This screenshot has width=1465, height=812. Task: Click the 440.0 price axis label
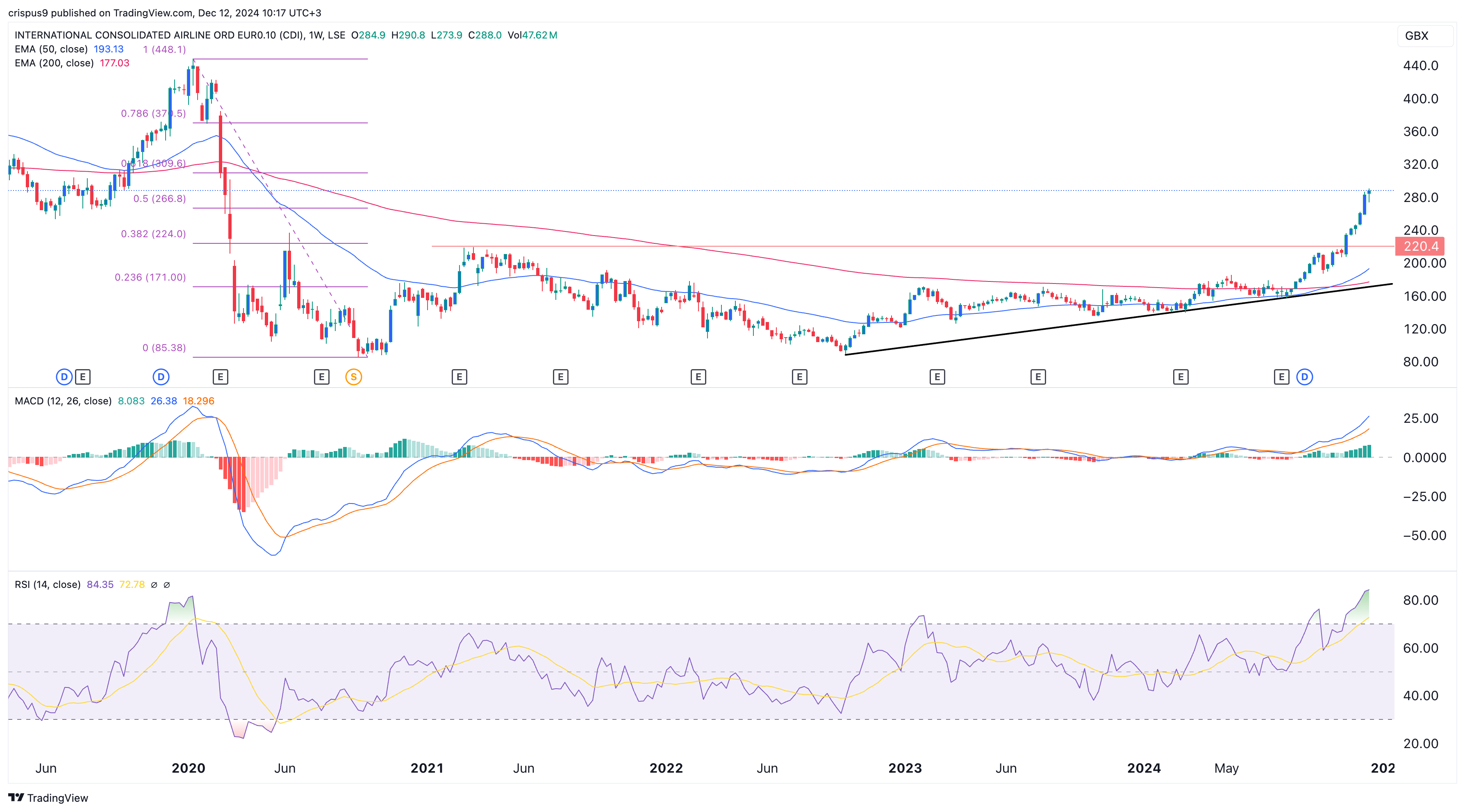point(1421,66)
